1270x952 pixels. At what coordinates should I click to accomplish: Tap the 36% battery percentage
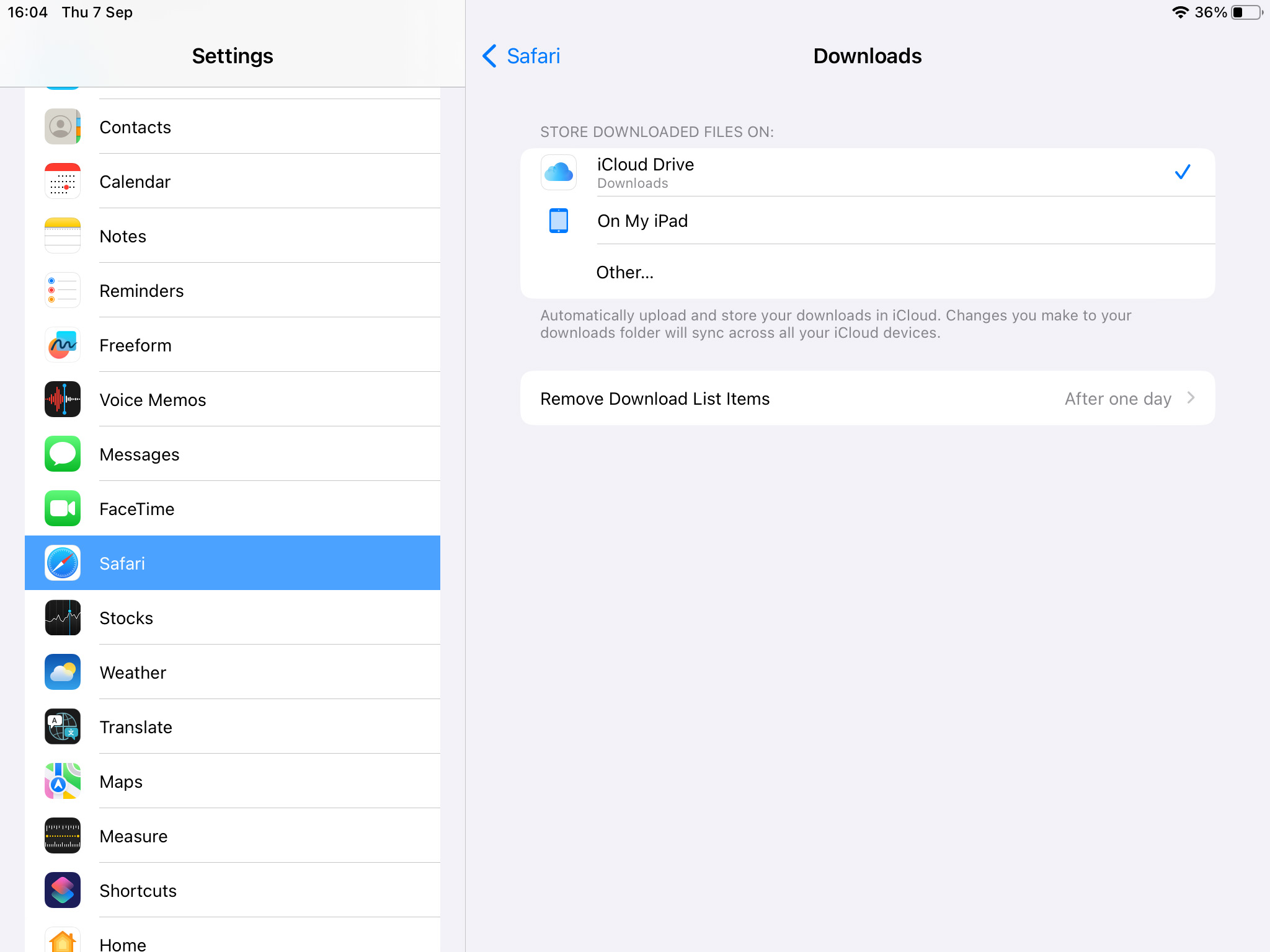(1210, 12)
